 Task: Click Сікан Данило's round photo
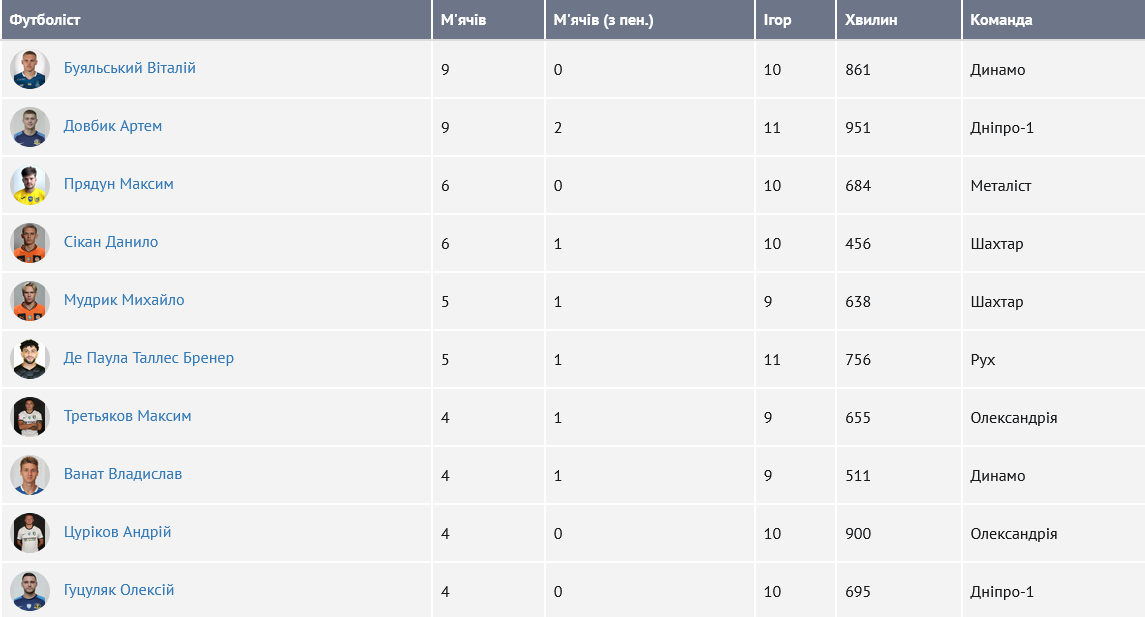tap(30, 243)
